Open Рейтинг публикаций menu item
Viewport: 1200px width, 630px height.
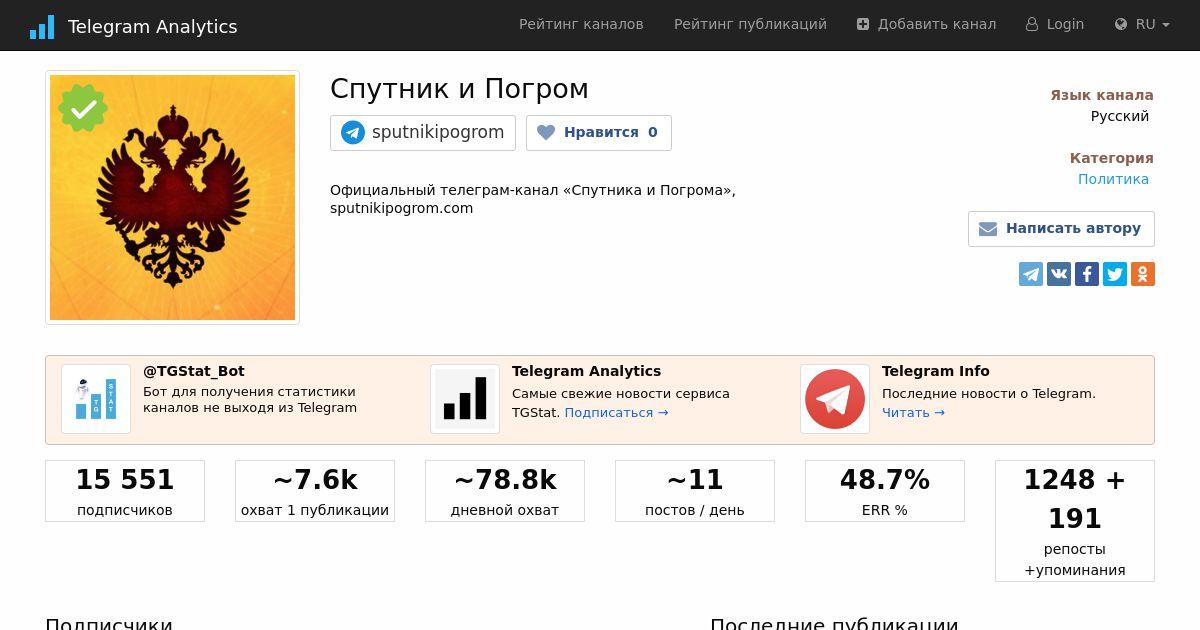750,24
